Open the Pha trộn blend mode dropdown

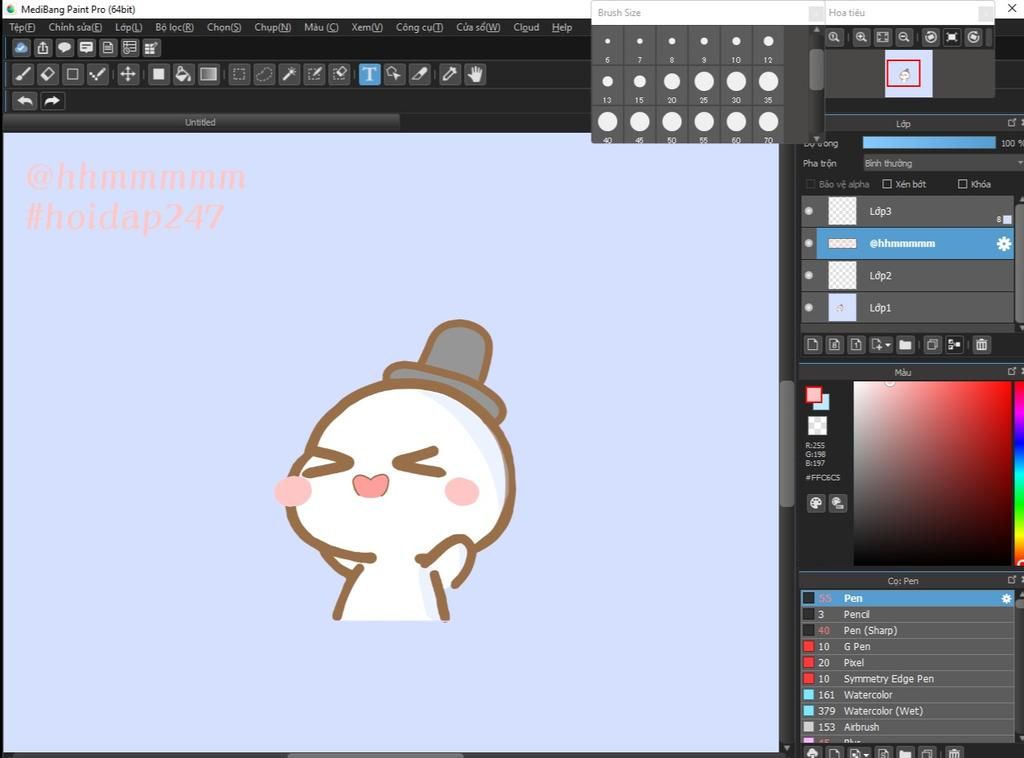tap(942, 163)
